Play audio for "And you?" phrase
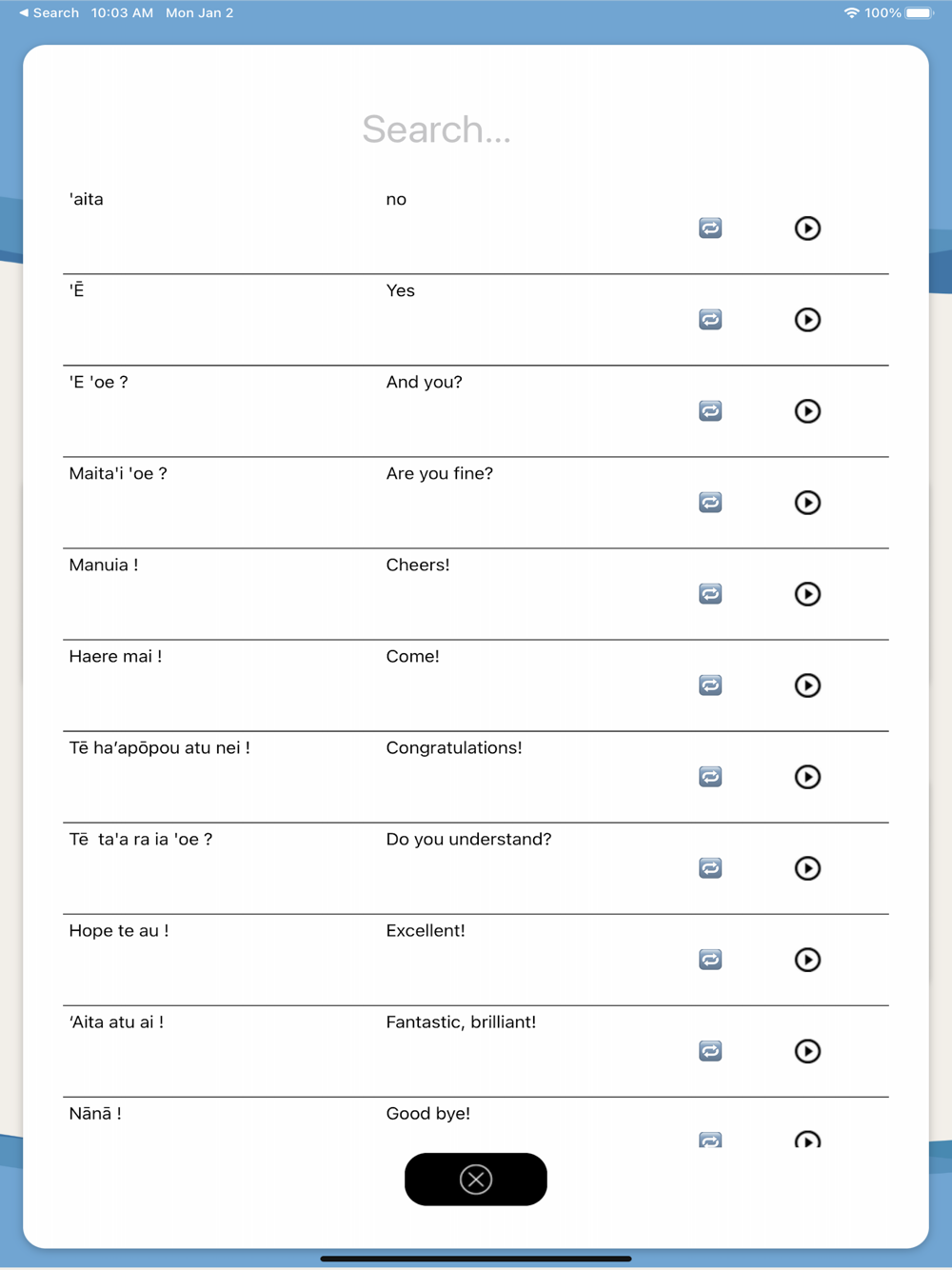This screenshot has height=1270, width=952. point(807,411)
